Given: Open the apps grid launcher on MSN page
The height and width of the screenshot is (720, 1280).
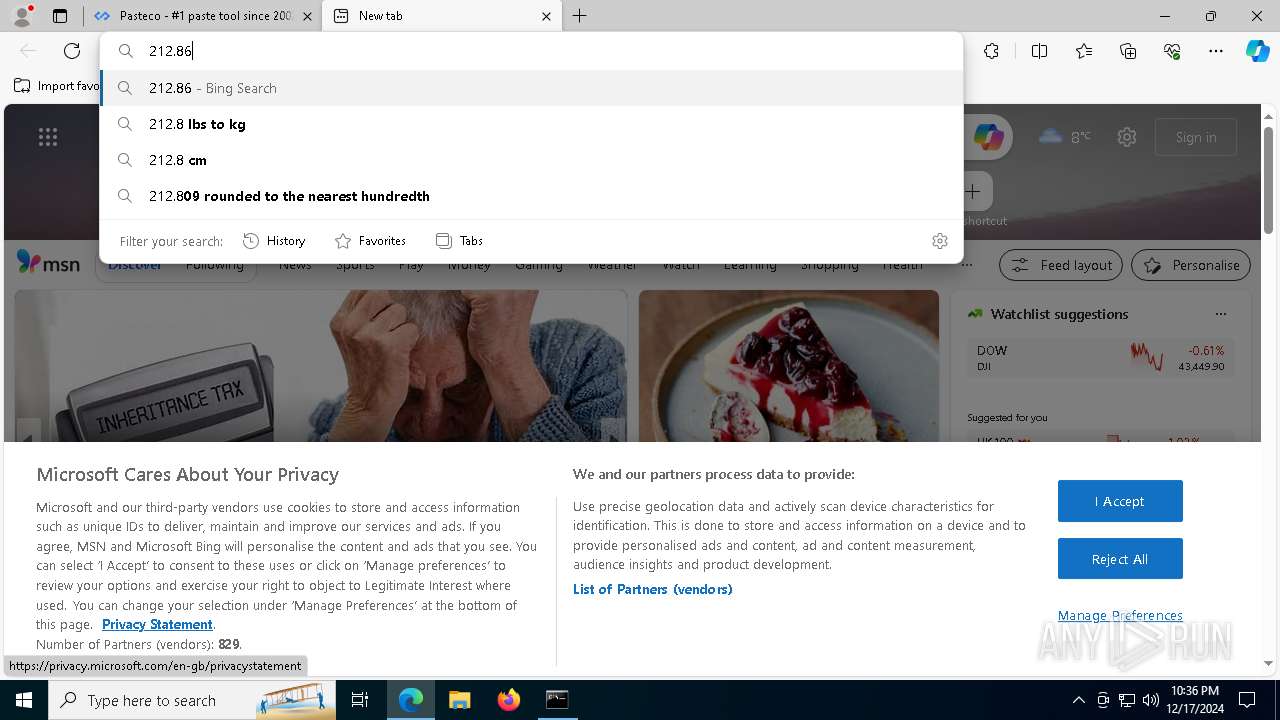Looking at the screenshot, I should click(48, 137).
